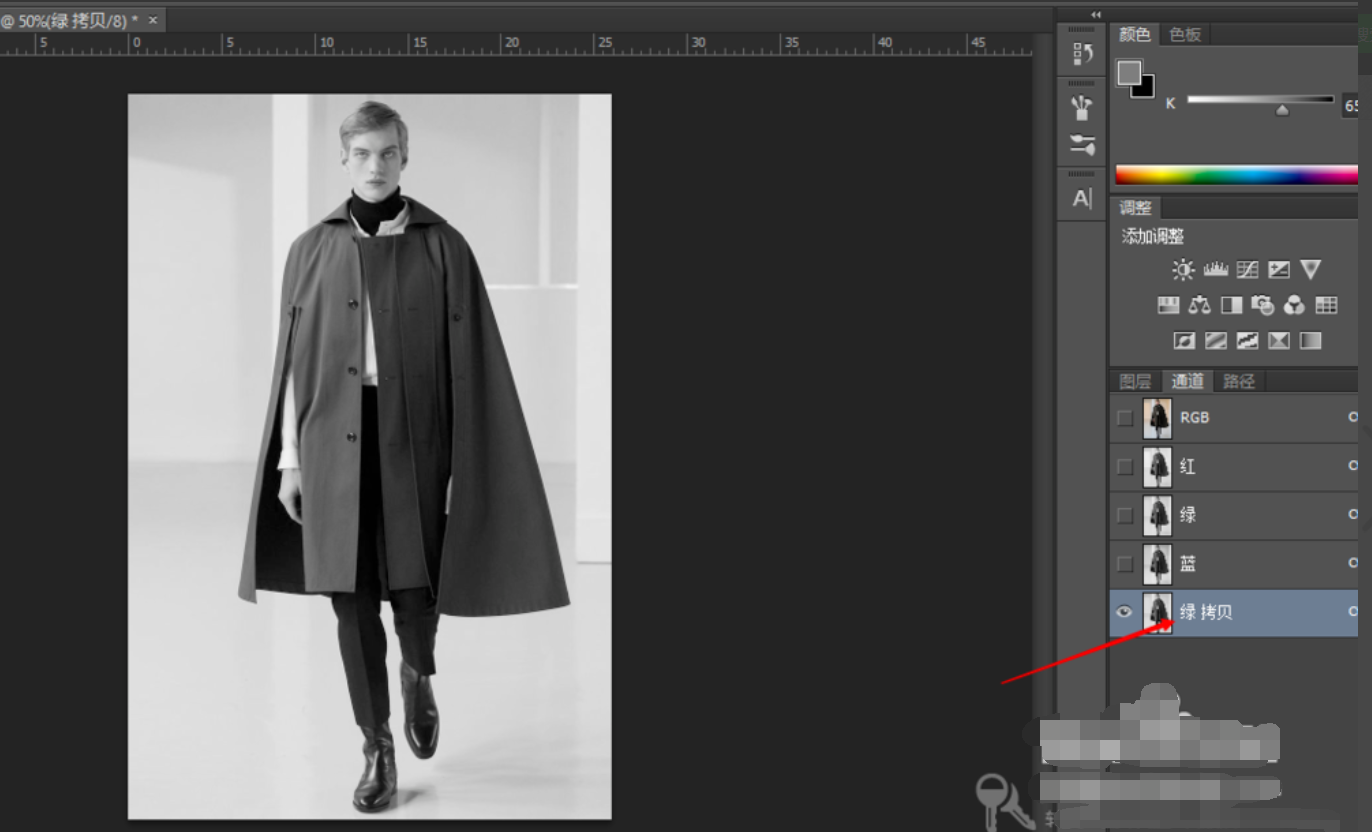1372x832 pixels.
Task: Click the foreground color swatch
Action: pos(1129,73)
